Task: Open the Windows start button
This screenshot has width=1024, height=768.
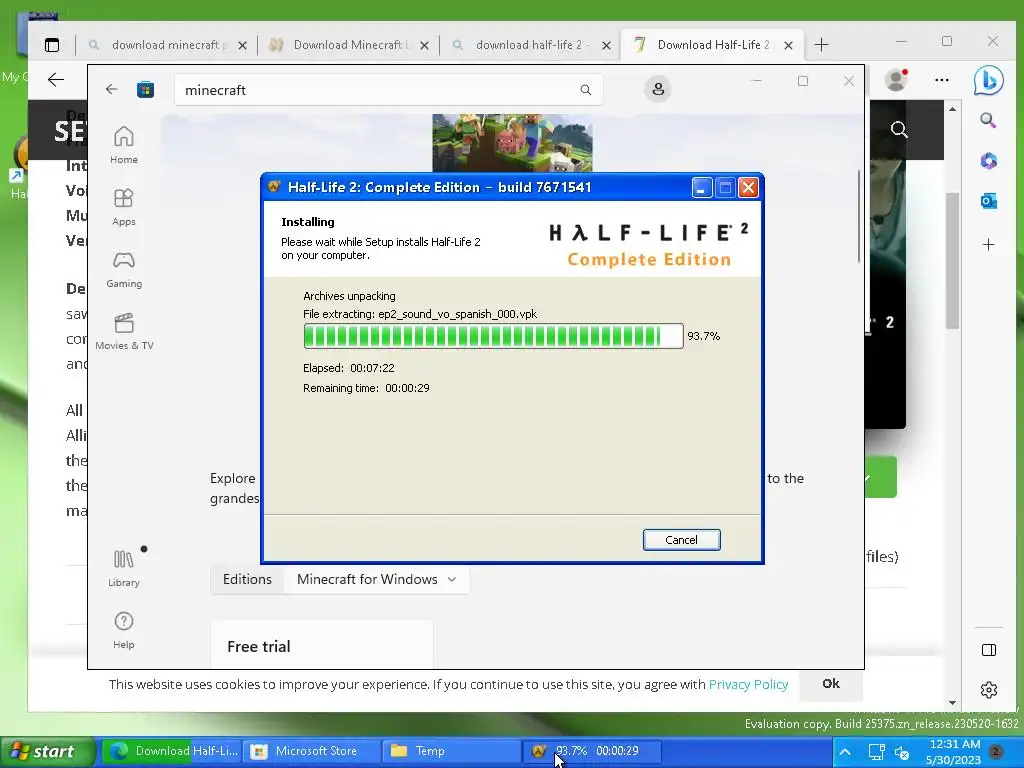Action: tap(47, 752)
